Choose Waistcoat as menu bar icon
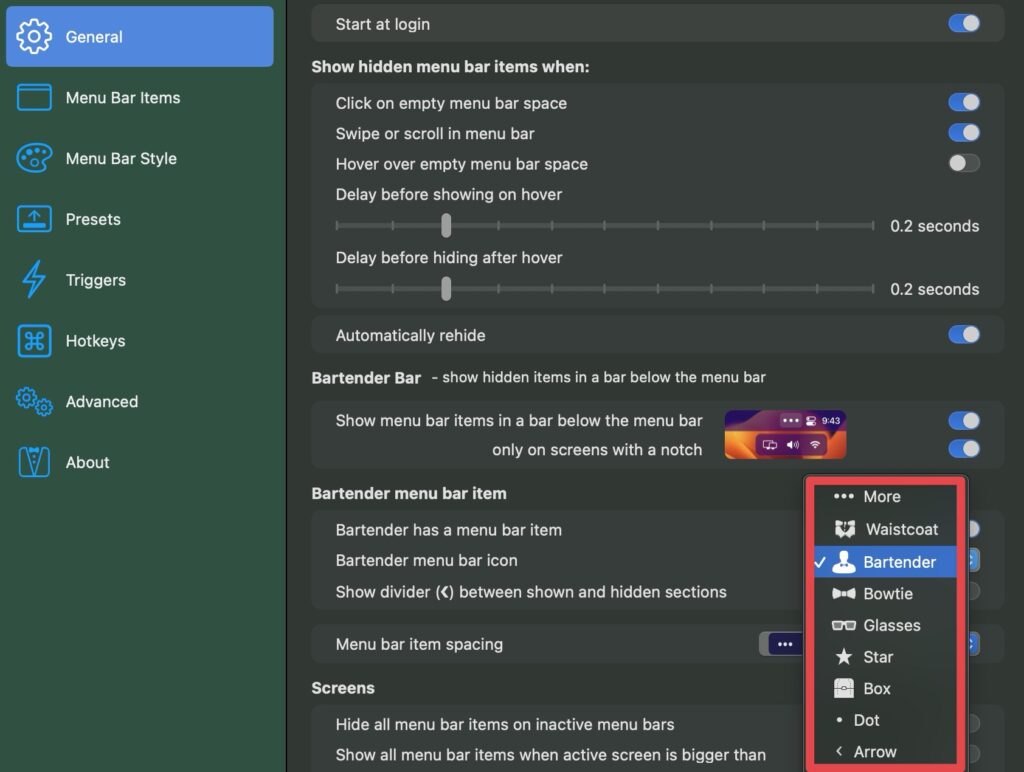1024x772 pixels. (886, 529)
